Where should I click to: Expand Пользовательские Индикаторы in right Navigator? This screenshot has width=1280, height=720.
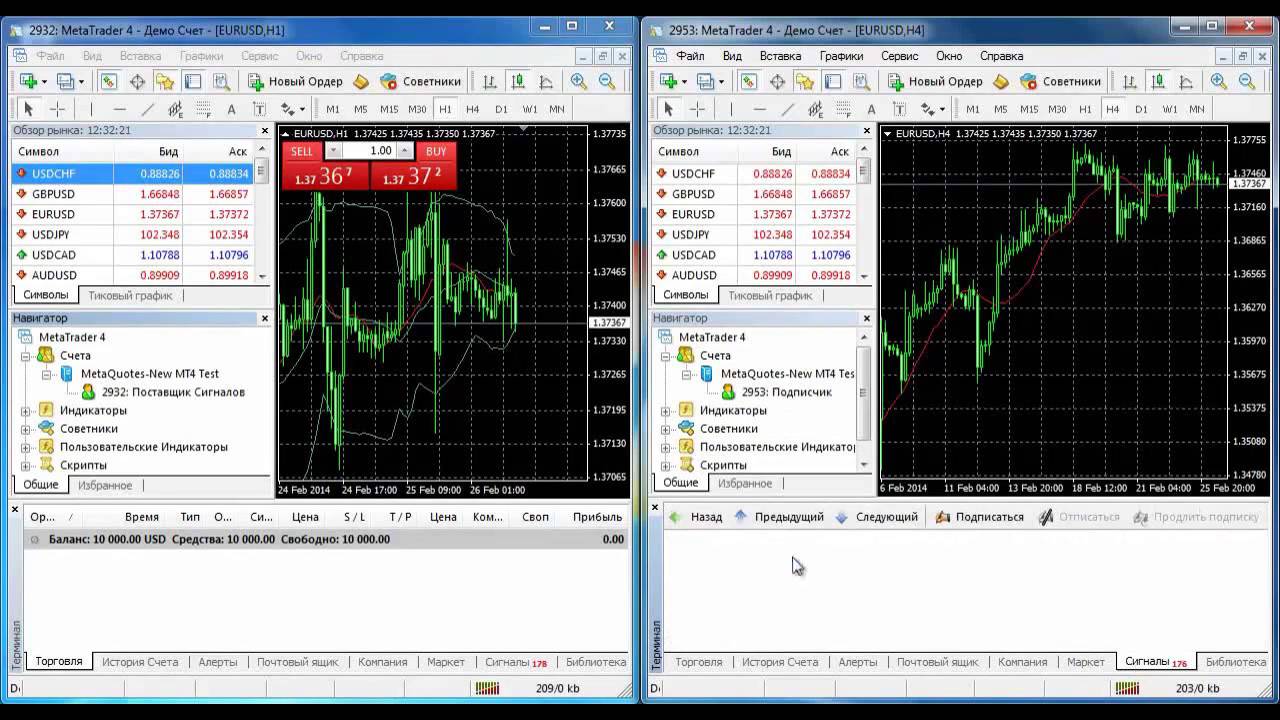click(x=665, y=447)
